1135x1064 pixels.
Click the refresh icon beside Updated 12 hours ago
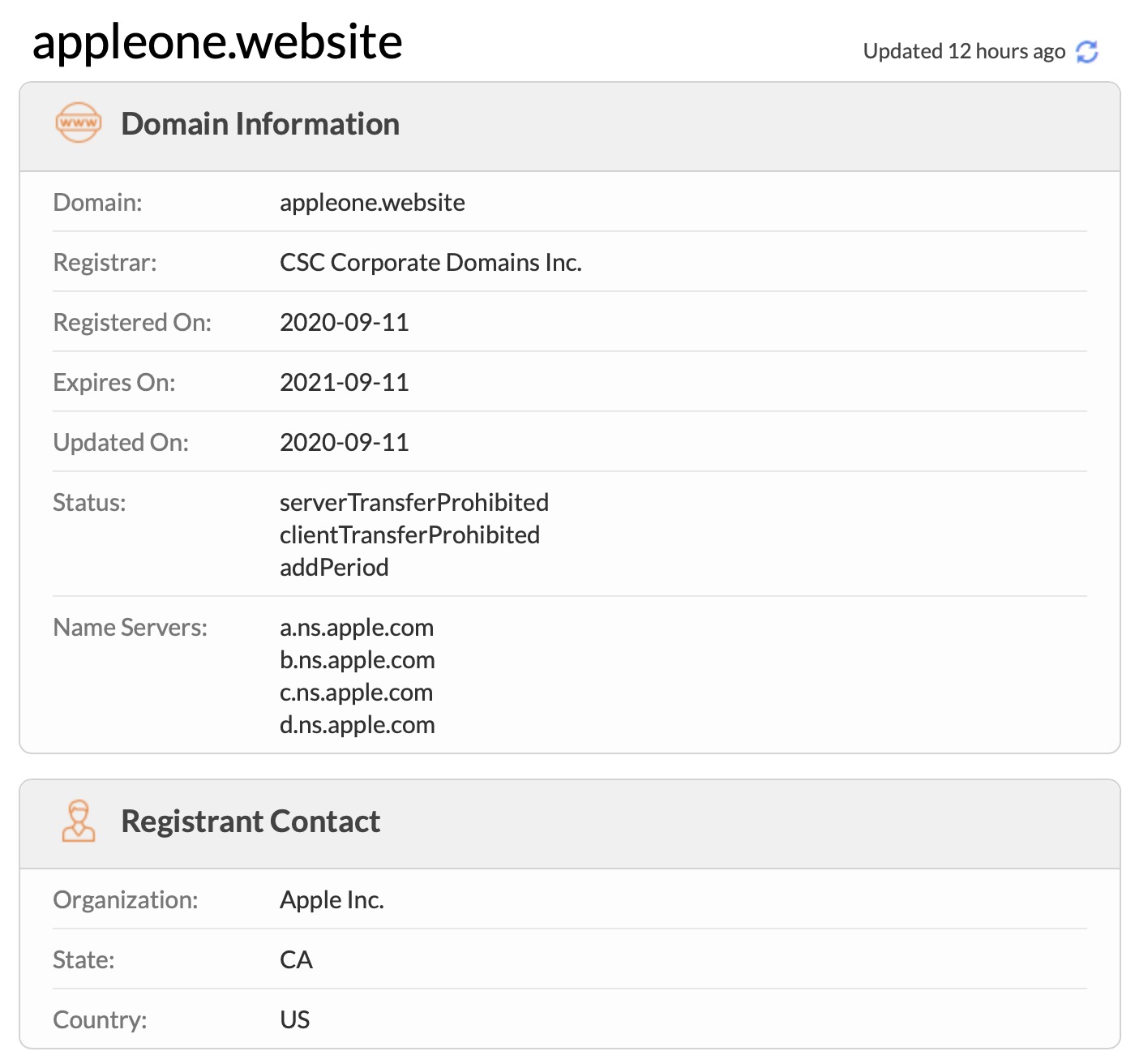[1086, 51]
